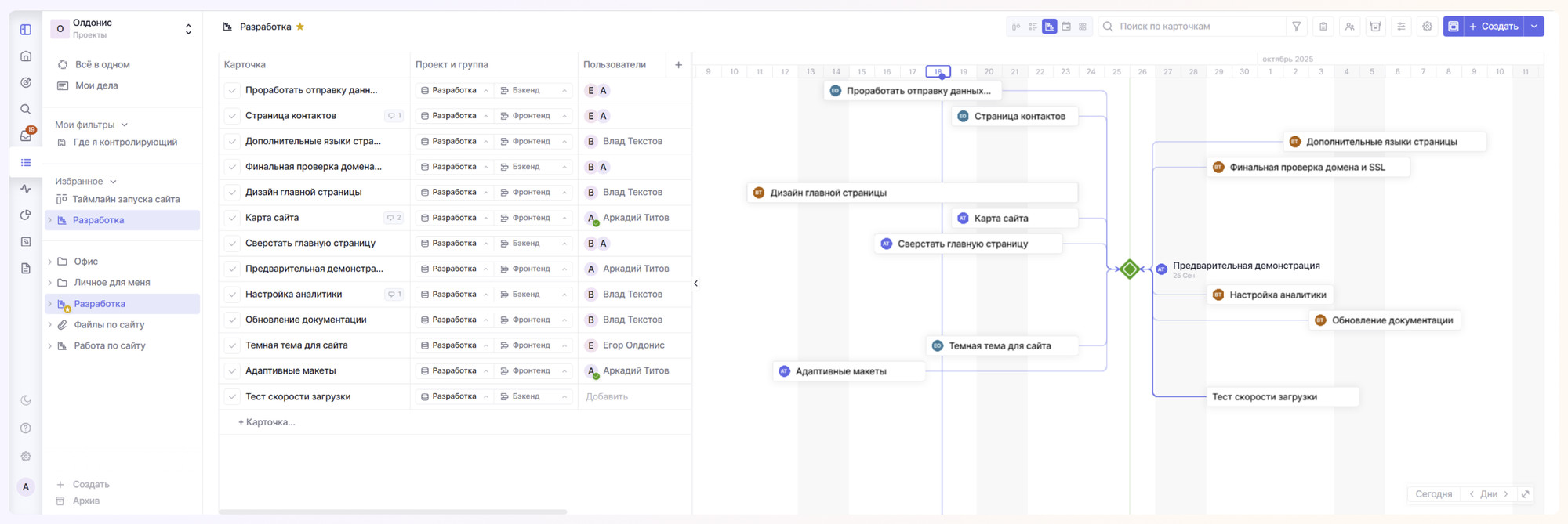Open the gear settings icon in top toolbar
This screenshot has height=524, width=1568.
point(1427,27)
